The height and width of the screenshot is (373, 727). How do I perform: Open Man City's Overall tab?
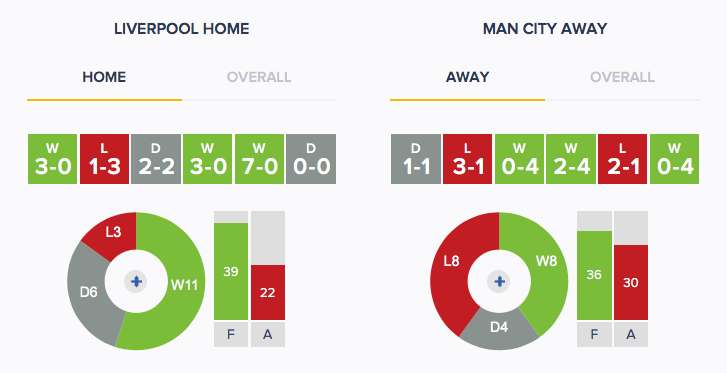click(x=622, y=77)
